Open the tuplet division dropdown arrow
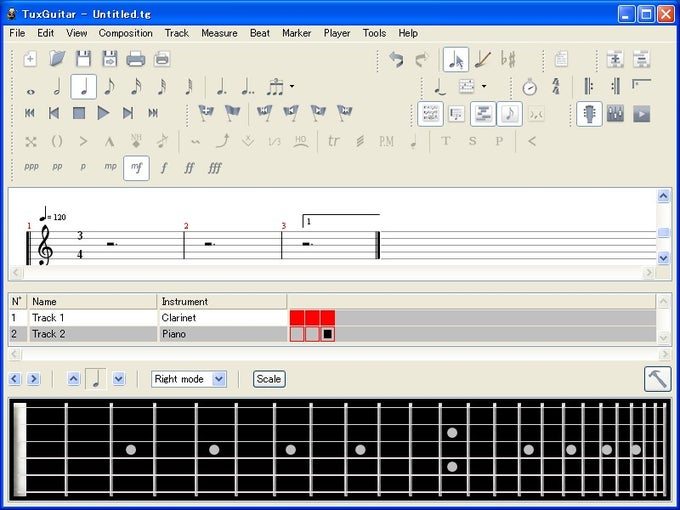Screen dimensions: 680x510 tap(292, 86)
